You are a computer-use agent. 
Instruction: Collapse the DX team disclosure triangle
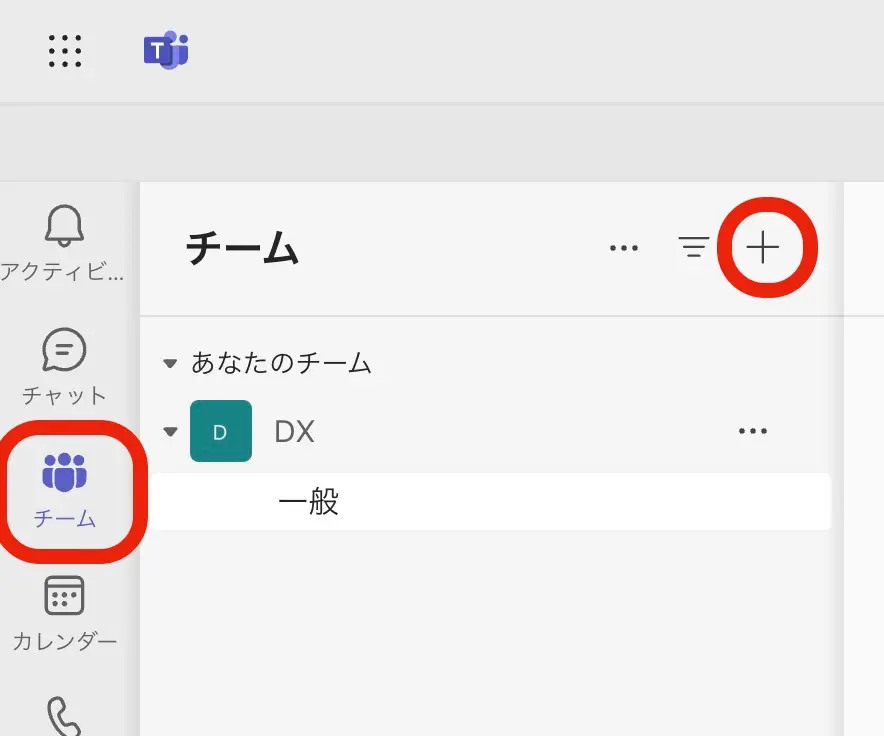(170, 432)
